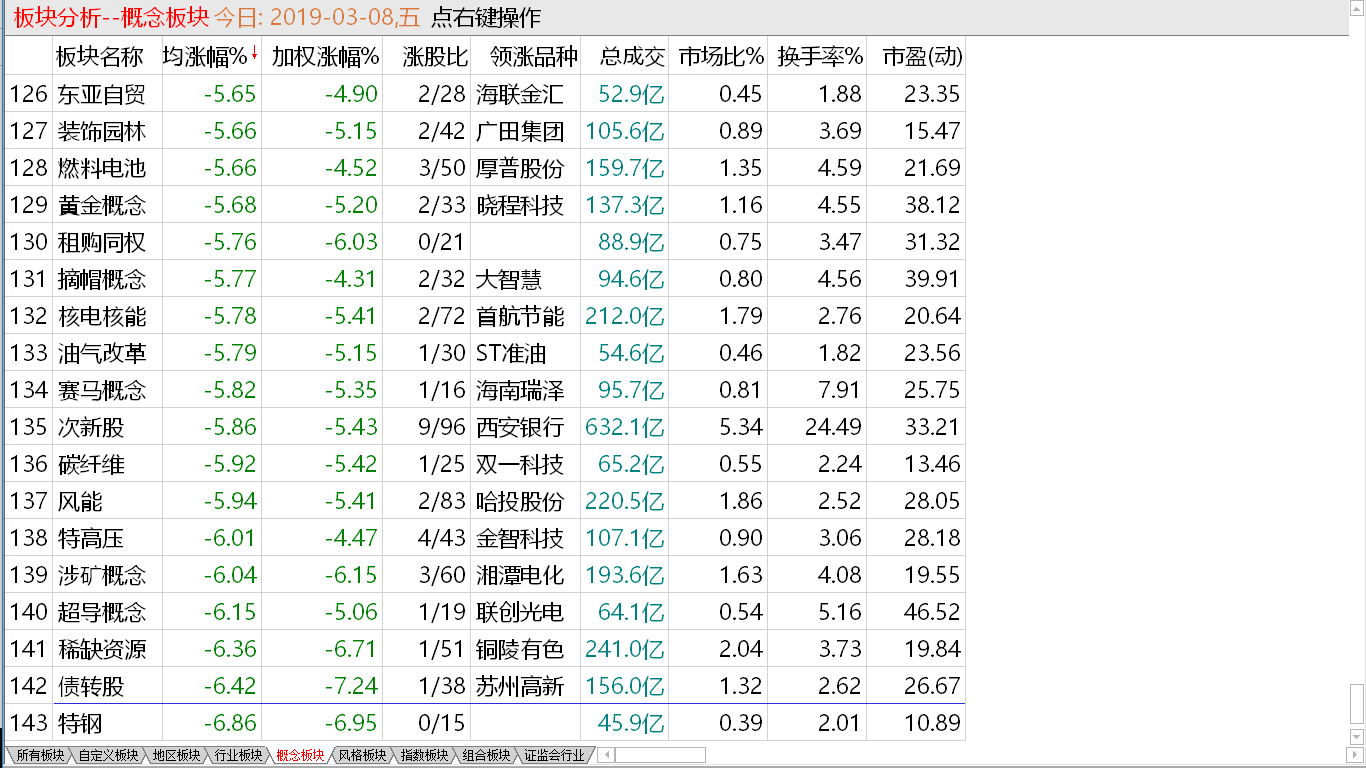Open the 行业板块 tab
Image resolution: width=1366 pixels, height=768 pixels.
[x=238, y=755]
